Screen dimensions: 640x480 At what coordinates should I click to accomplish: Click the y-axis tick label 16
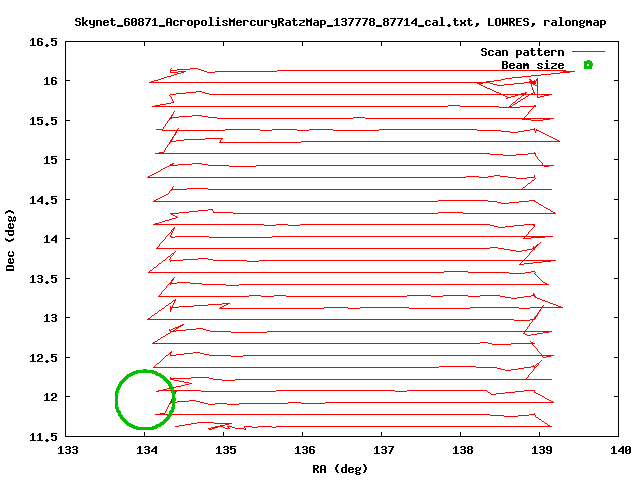(51, 81)
